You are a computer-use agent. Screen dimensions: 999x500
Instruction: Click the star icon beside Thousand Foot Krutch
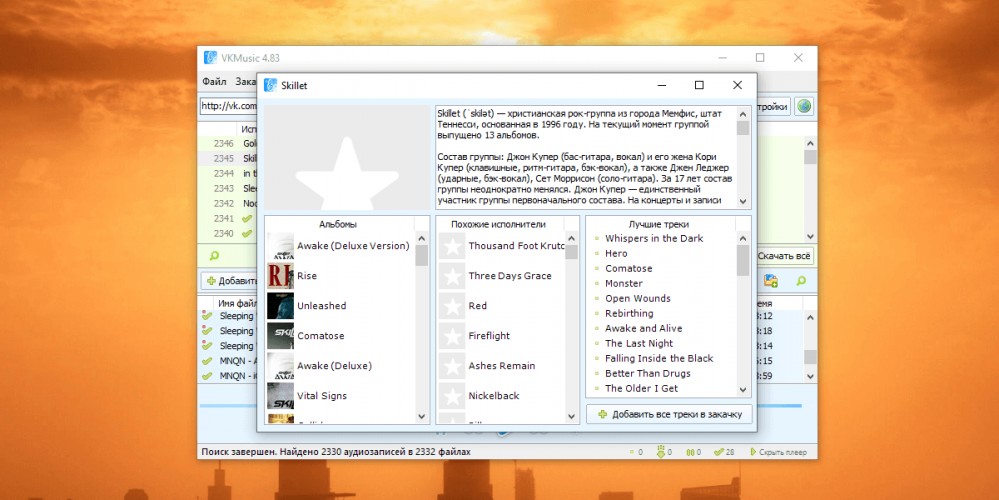pos(452,246)
